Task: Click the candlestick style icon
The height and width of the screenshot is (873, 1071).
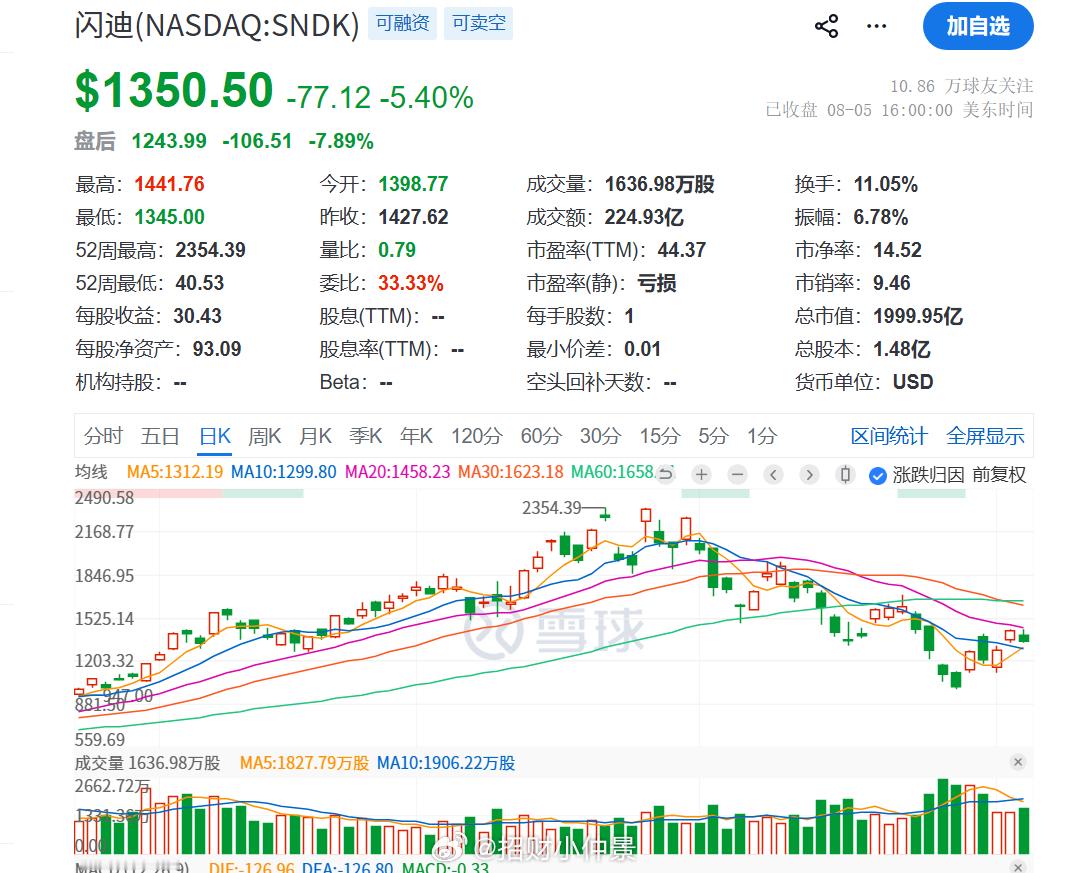Action: (846, 474)
